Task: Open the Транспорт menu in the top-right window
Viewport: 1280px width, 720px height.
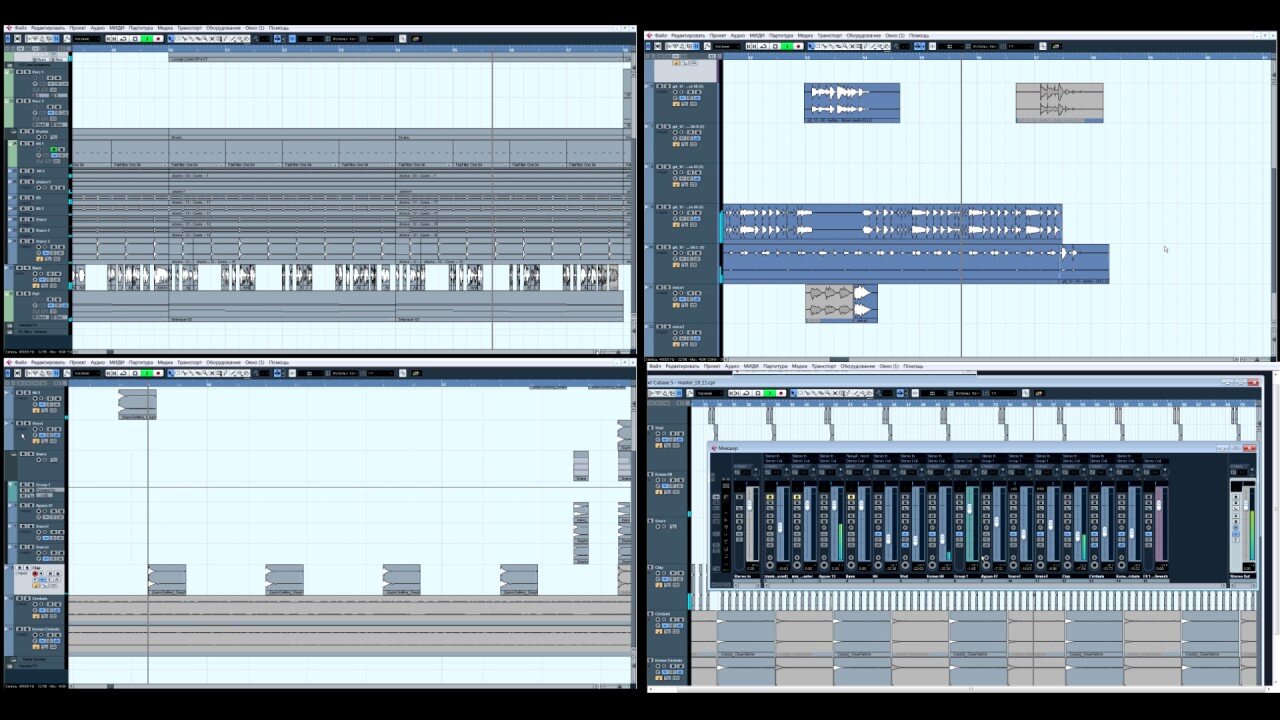Action: 829,35
